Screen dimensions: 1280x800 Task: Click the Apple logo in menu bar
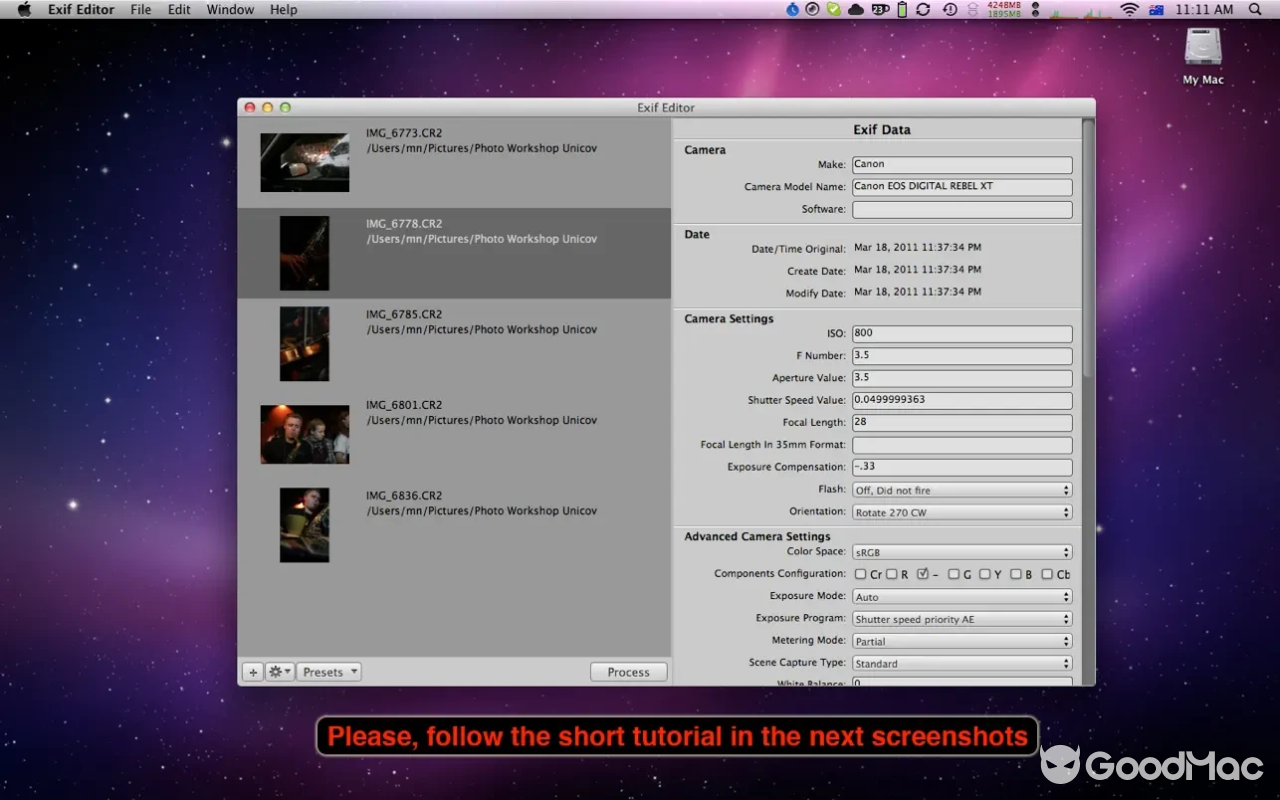23,9
